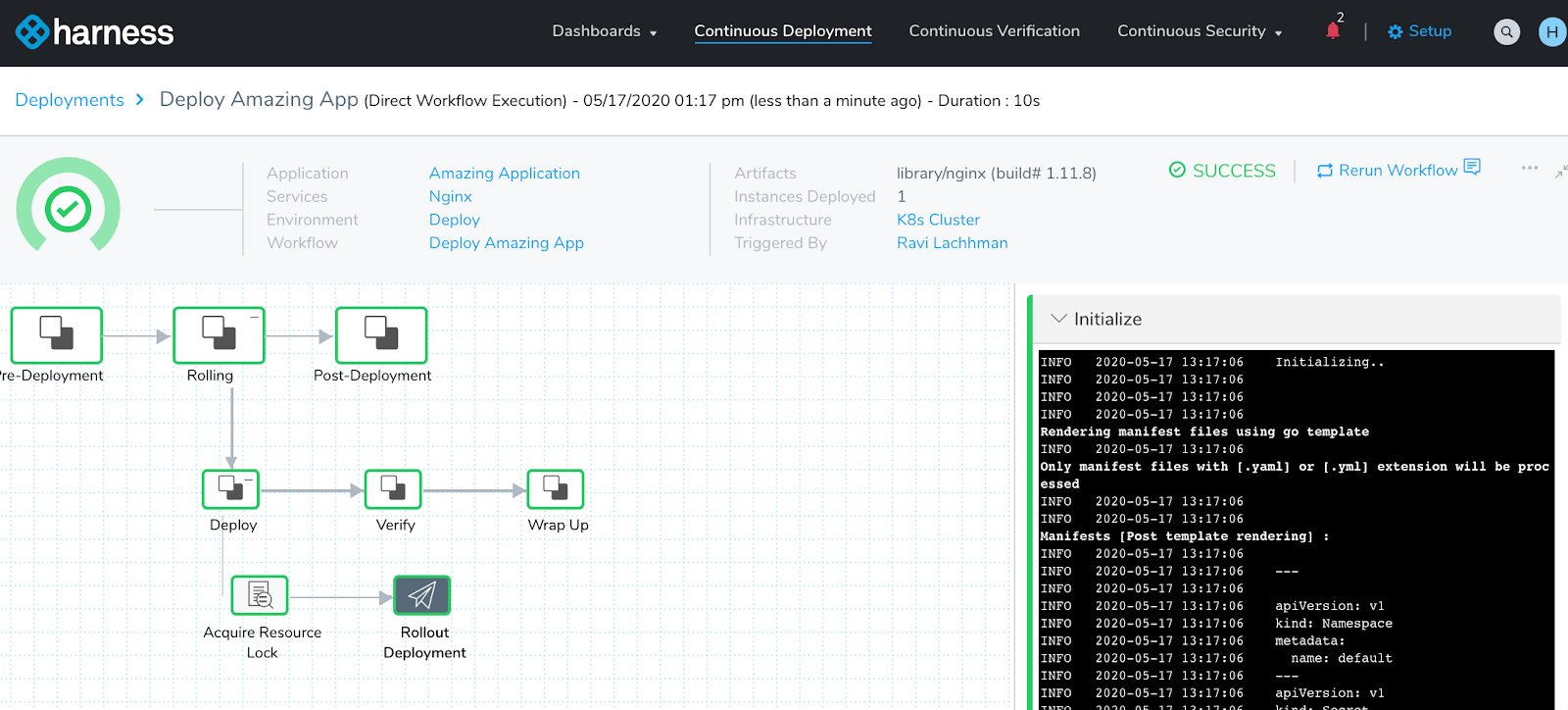This screenshot has height=710, width=1568.
Task: Open the Nginx service link
Action: click(451, 197)
